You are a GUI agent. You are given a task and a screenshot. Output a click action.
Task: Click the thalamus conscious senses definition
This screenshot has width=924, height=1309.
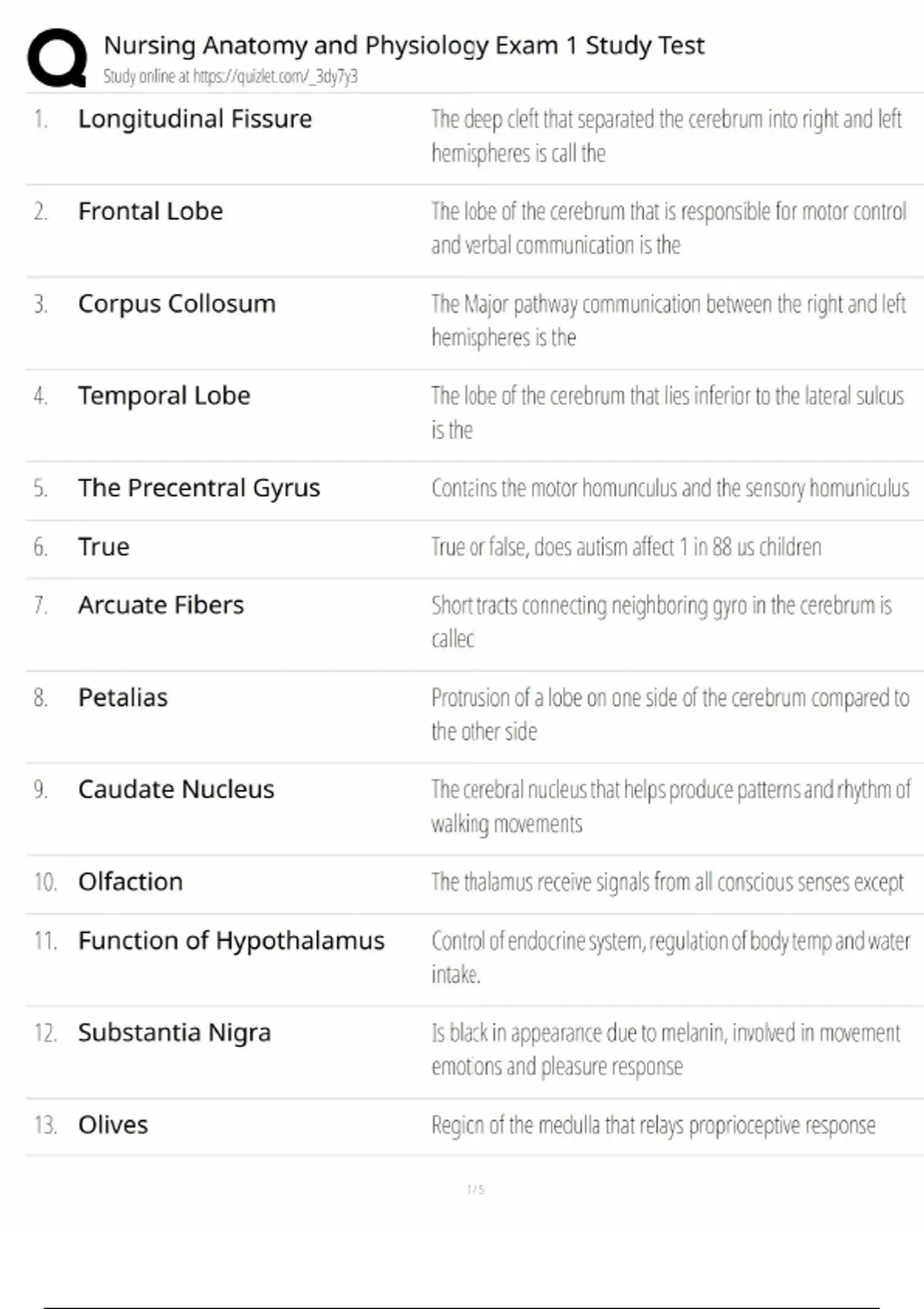click(x=667, y=882)
